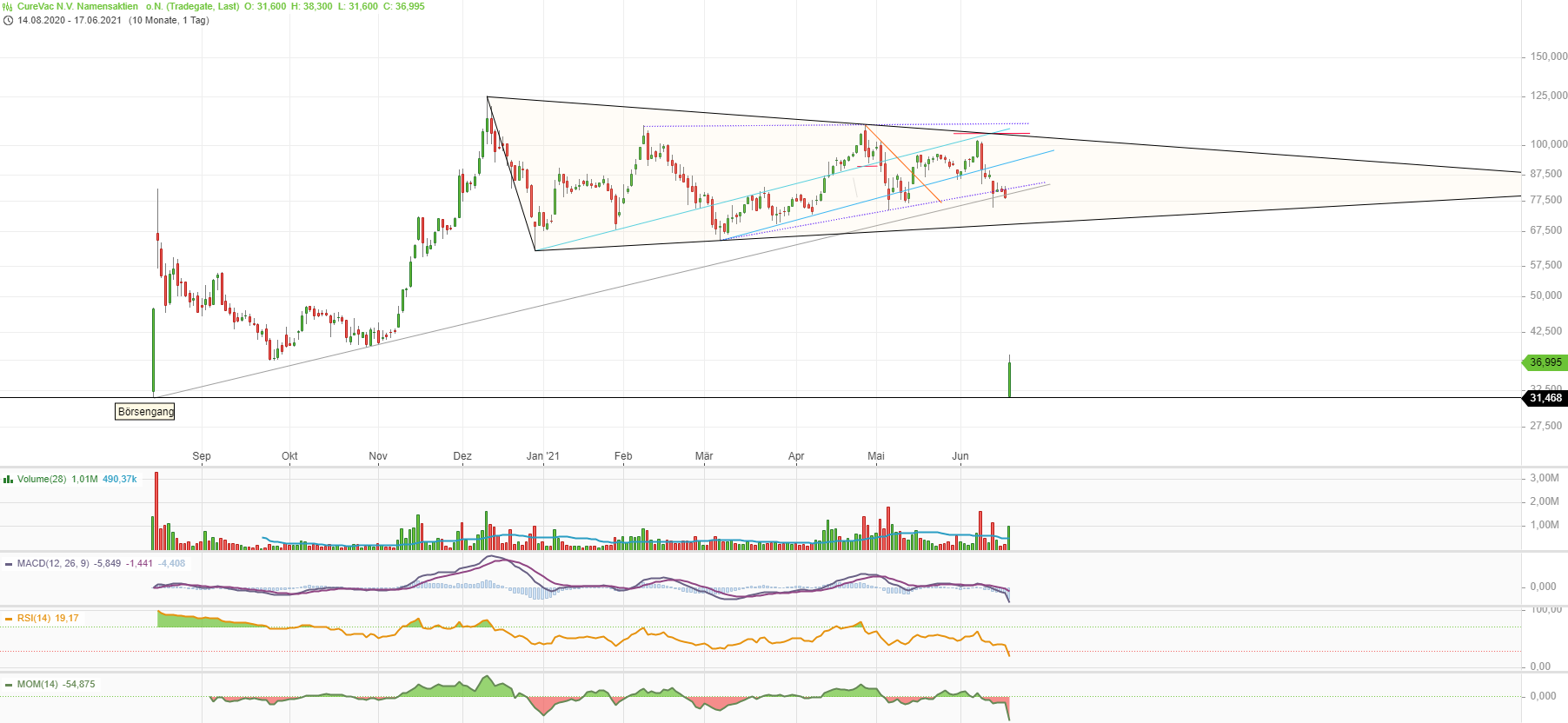Click the Jun month label on time axis

click(960, 456)
